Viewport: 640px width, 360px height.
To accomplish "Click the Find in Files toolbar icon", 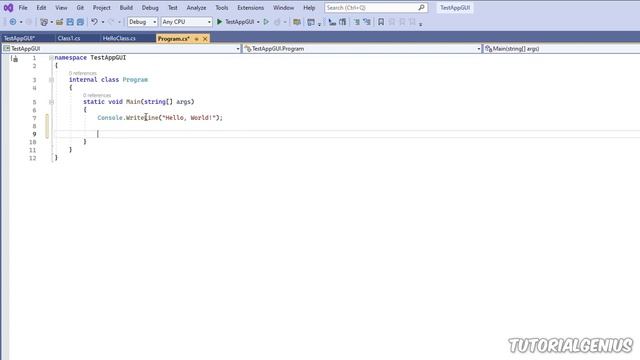I will tap(297, 22).
